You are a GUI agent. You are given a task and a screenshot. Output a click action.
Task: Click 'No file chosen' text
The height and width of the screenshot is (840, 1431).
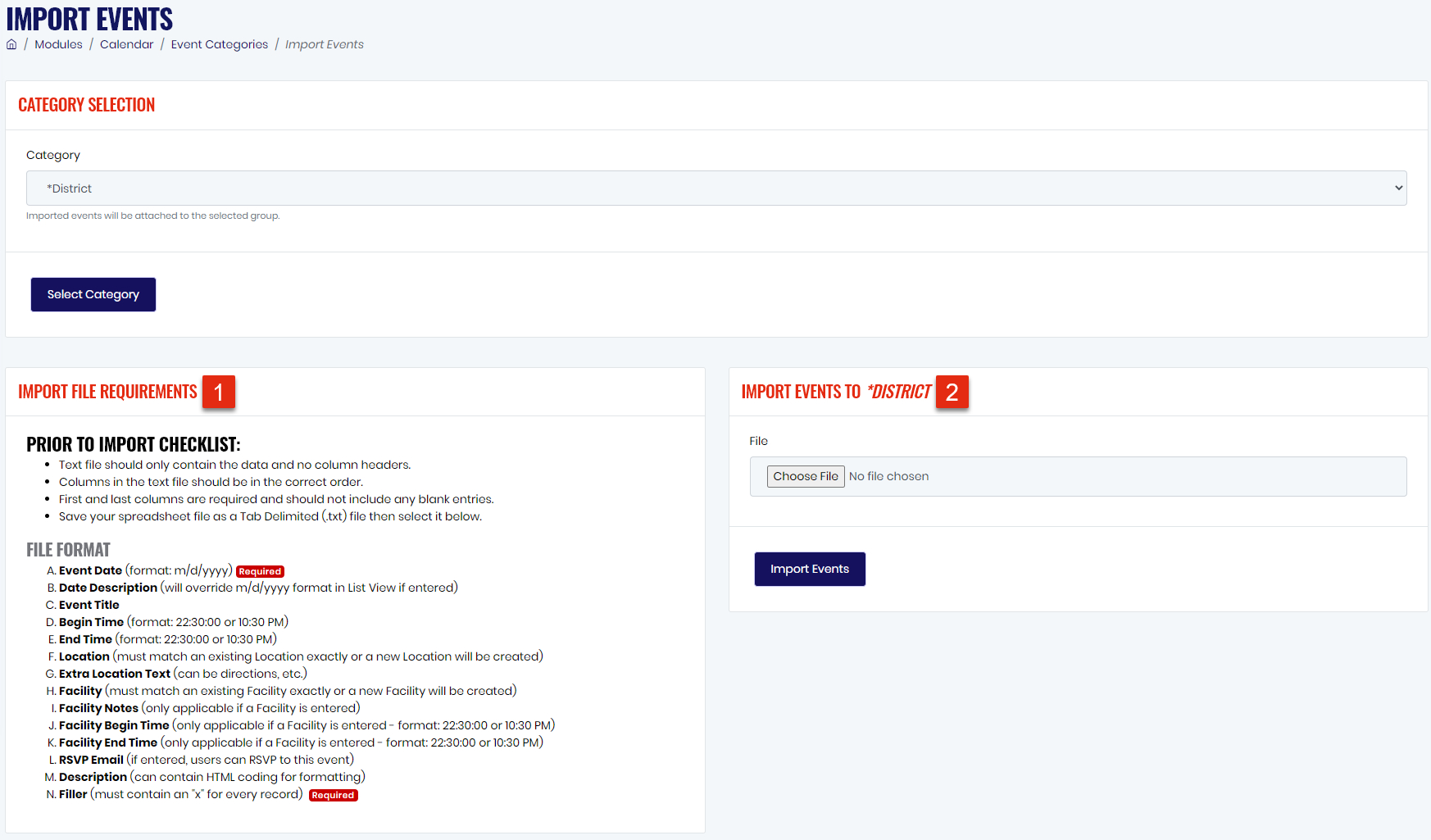click(889, 476)
